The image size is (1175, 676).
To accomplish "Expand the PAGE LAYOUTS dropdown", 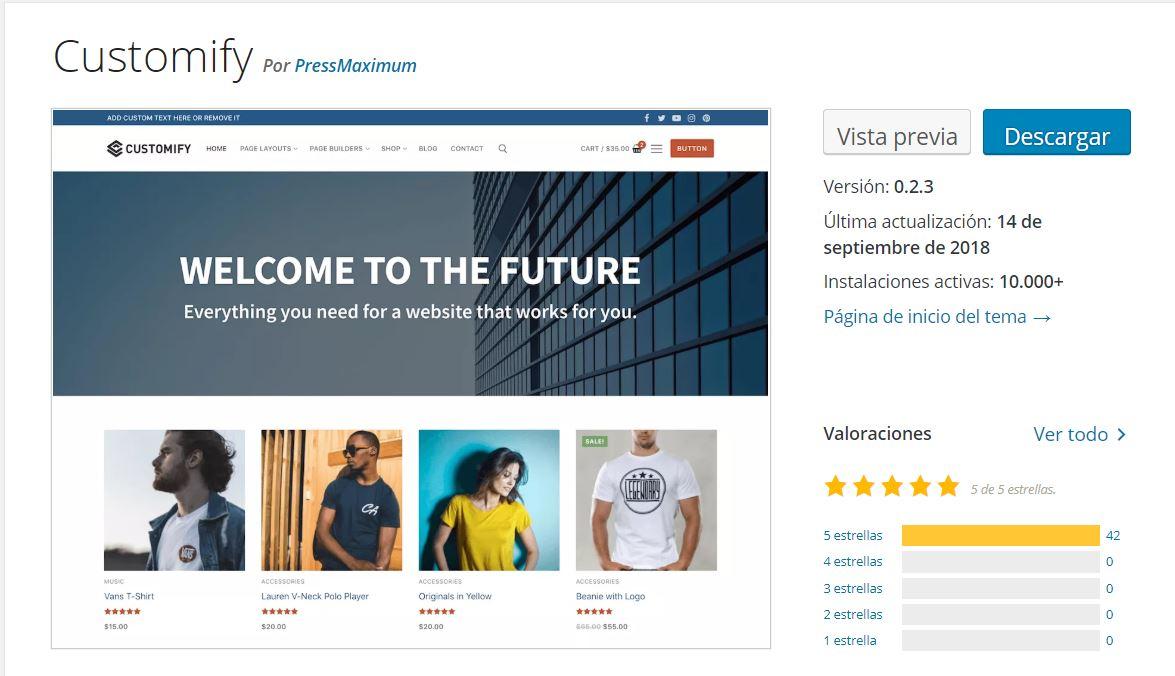I will (268, 148).
